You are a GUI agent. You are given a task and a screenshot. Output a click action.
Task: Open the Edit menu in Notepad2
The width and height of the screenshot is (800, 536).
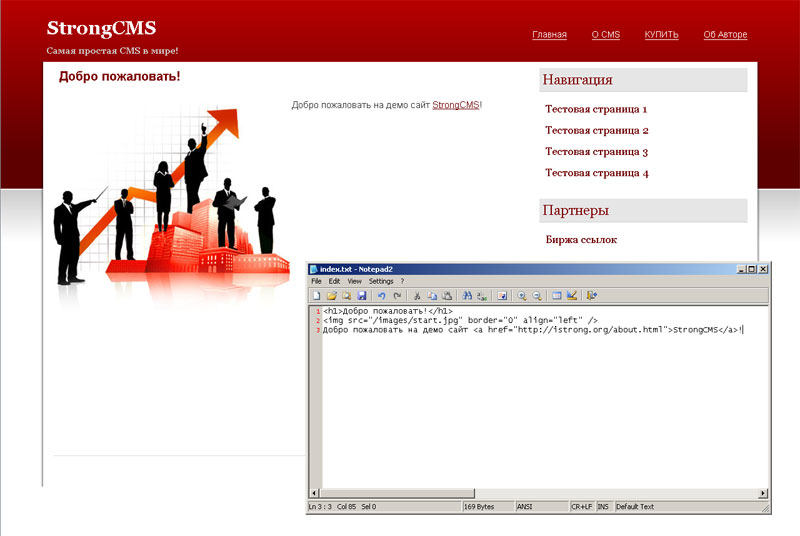click(x=334, y=281)
